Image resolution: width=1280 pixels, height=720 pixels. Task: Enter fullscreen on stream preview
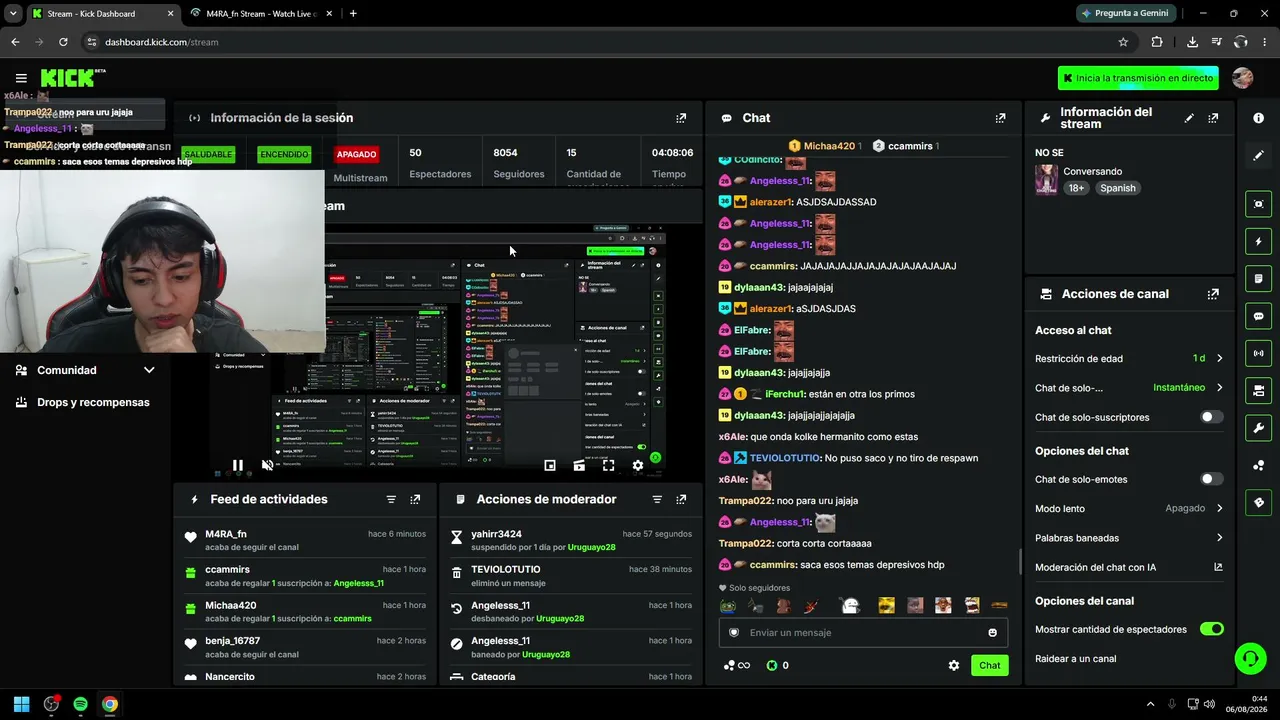(608, 465)
